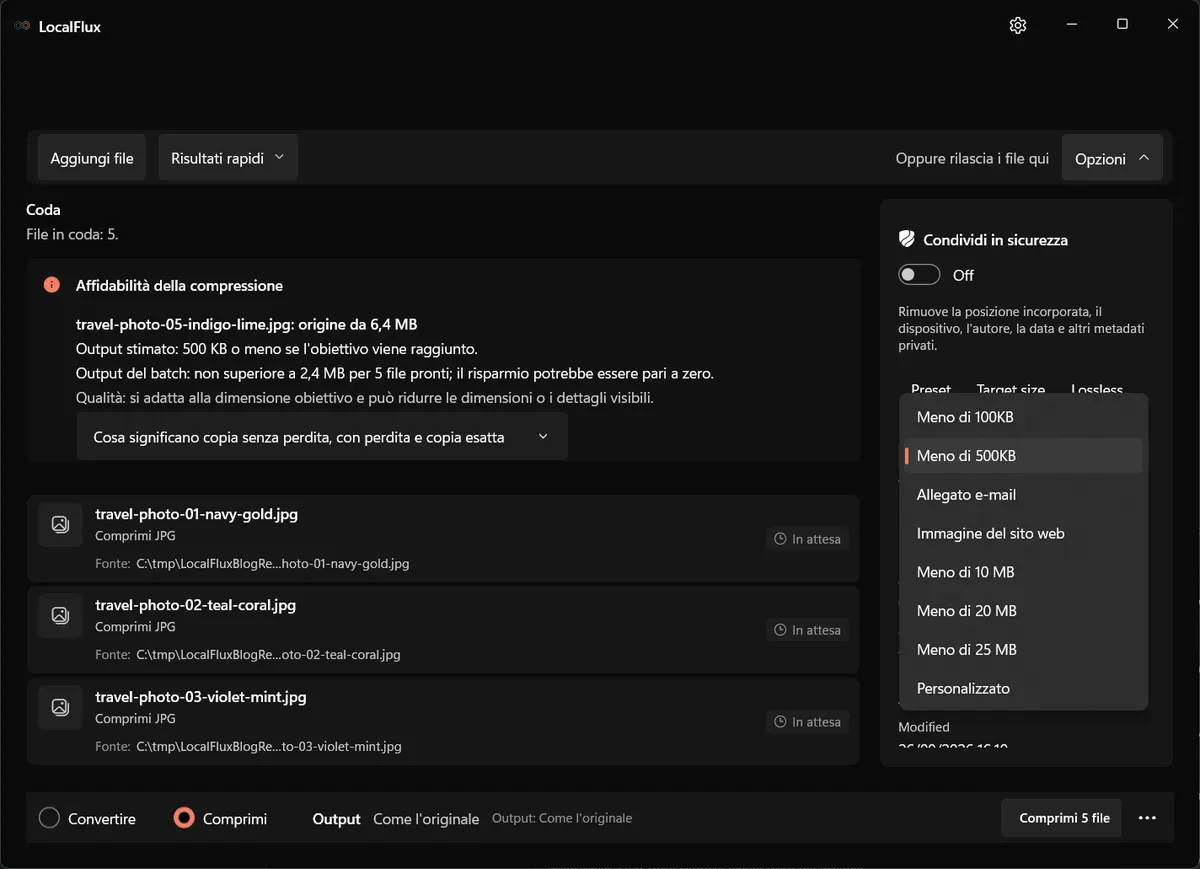Click the Output: Come l'originale gray label
1200x869 pixels.
click(562, 818)
